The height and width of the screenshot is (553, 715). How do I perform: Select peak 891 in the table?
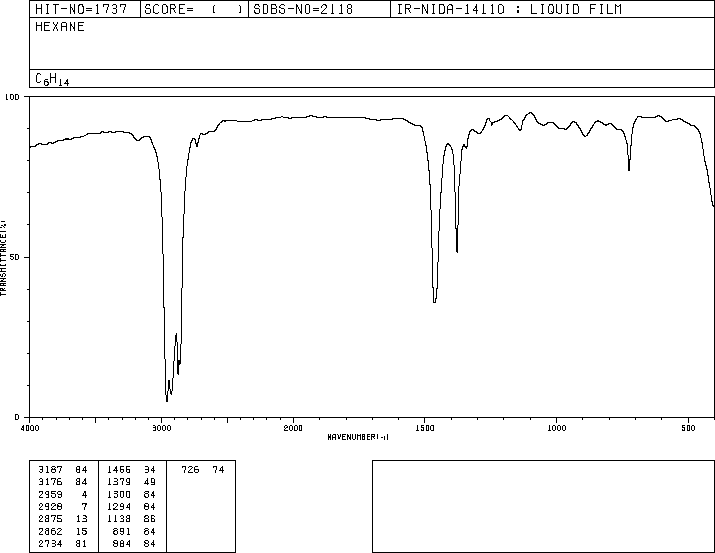[122, 532]
